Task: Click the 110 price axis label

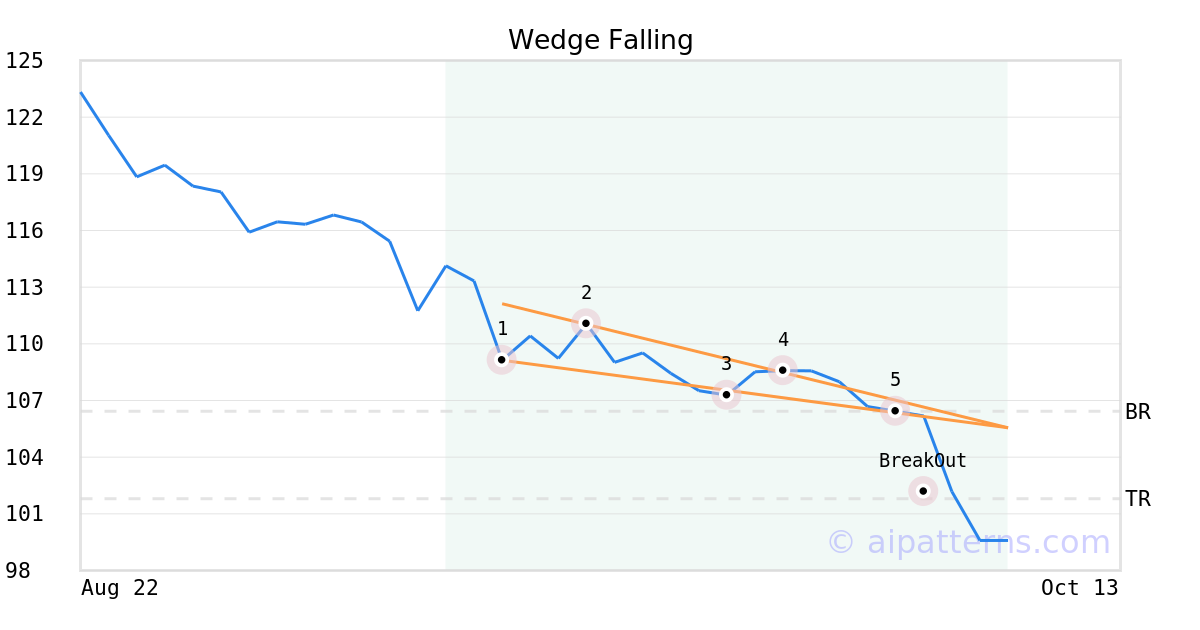Action: (24, 344)
